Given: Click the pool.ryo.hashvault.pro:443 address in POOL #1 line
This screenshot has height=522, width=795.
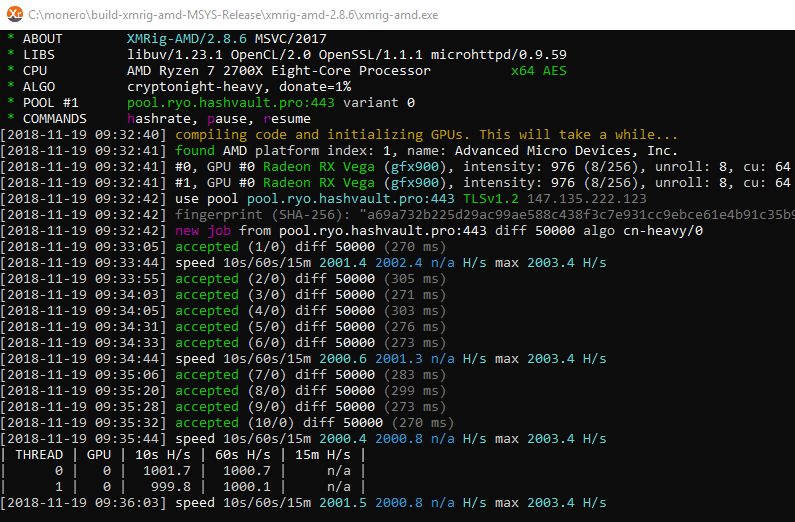Looking at the screenshot, I should coord(231,103).
